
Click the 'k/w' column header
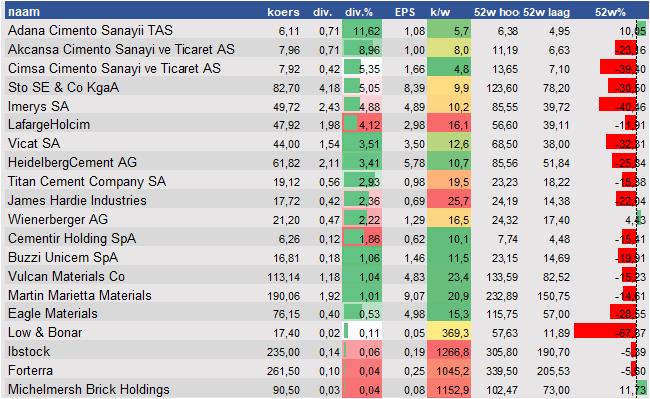440,12
